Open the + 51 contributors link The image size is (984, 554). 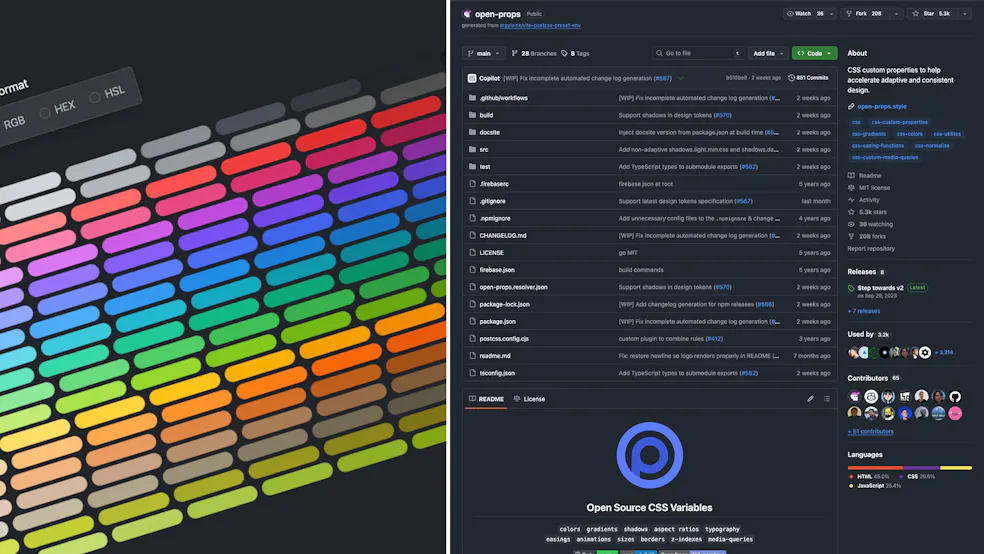pos(870,432)
